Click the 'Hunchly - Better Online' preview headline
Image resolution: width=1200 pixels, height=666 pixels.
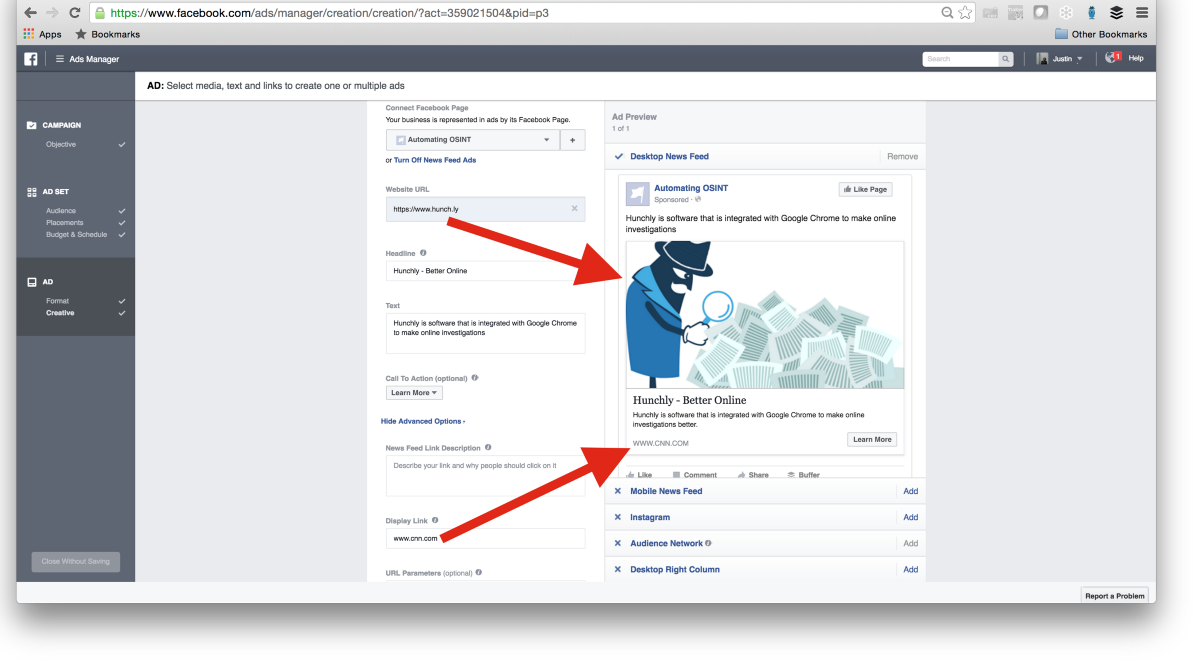(x=689, y=400)
